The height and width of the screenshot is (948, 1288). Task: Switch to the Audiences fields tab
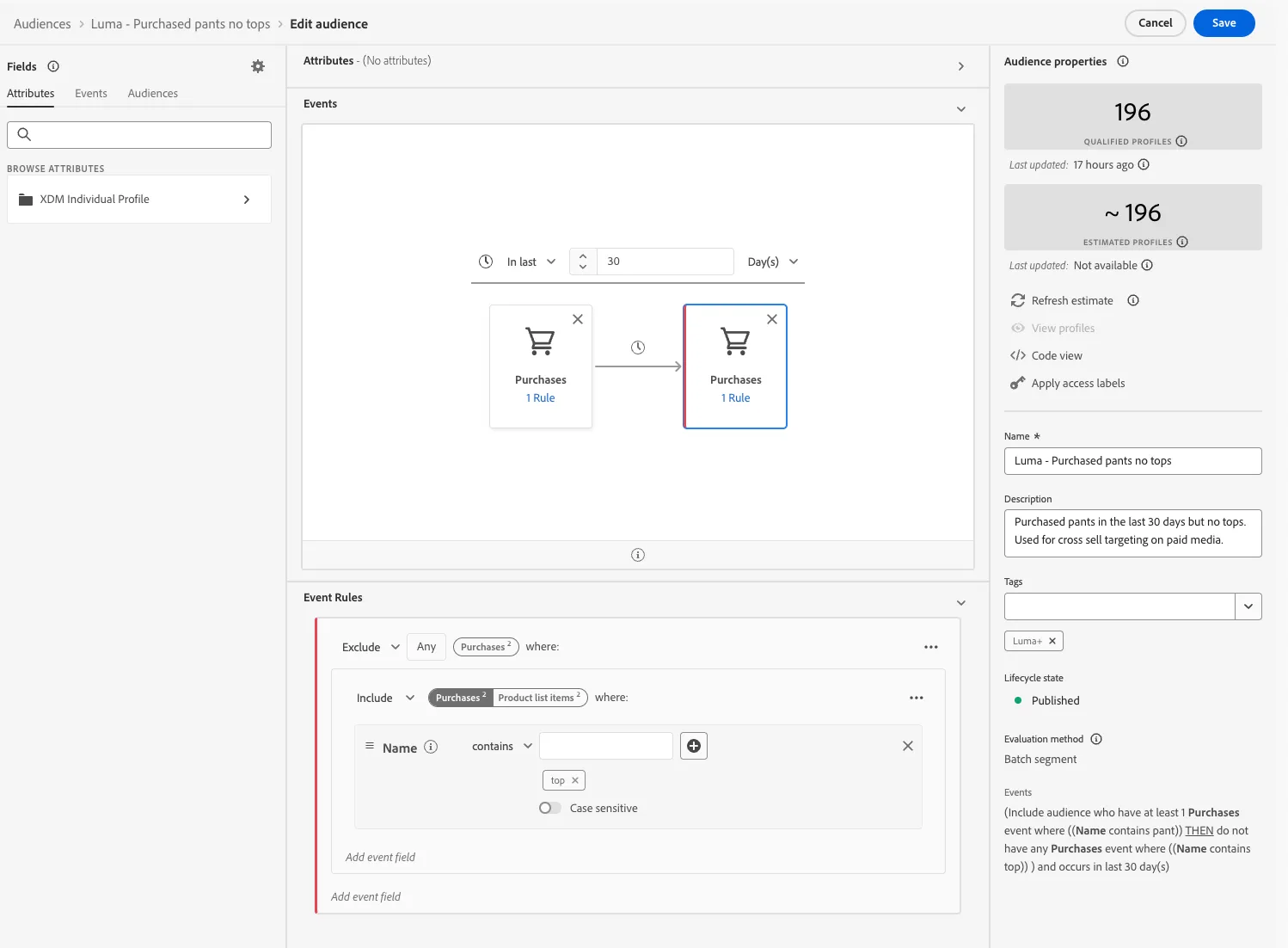[x=153, y=93]
